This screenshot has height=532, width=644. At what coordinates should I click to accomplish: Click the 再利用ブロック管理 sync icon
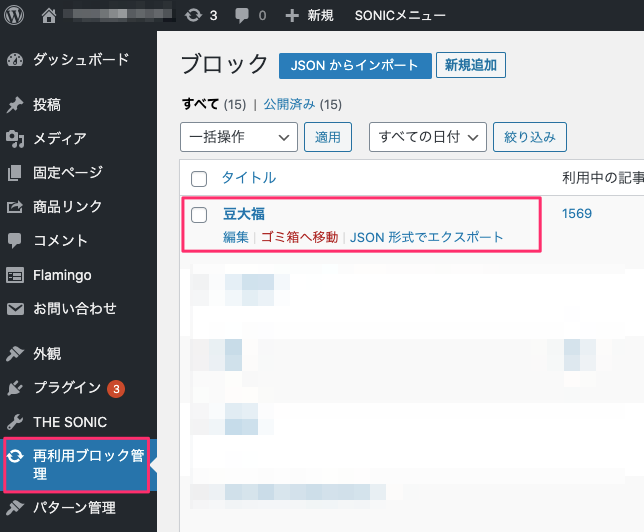tap(15, 456)
